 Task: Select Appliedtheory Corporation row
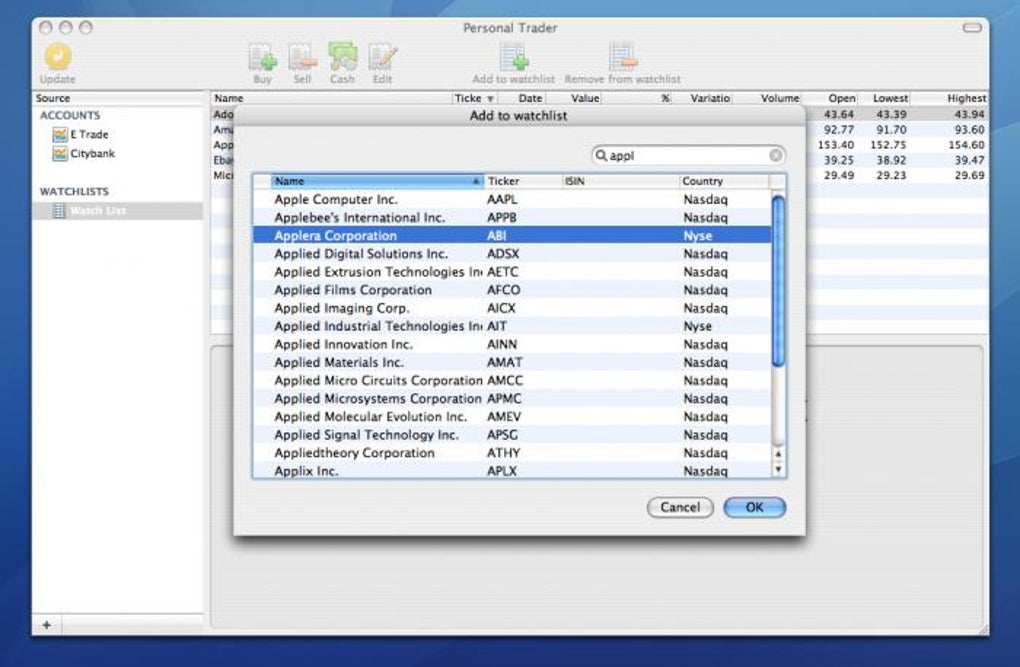tap(511, 454)
